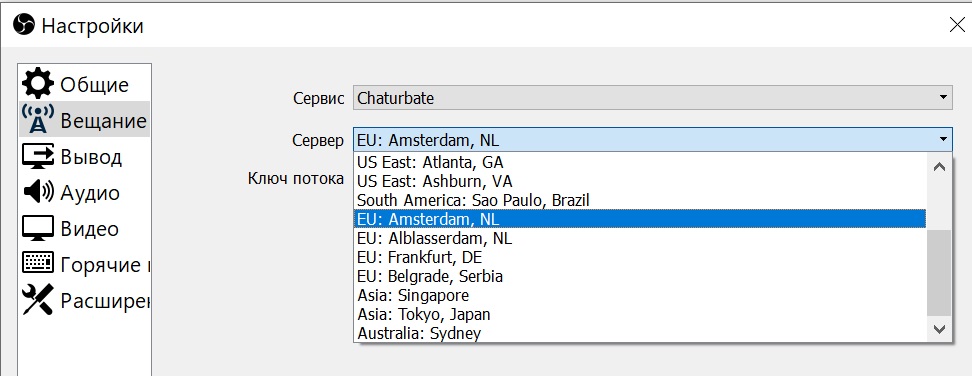Switch to the Вещание settings section
The width and height of the screenshot is (972, 376).
click(85, 120)
